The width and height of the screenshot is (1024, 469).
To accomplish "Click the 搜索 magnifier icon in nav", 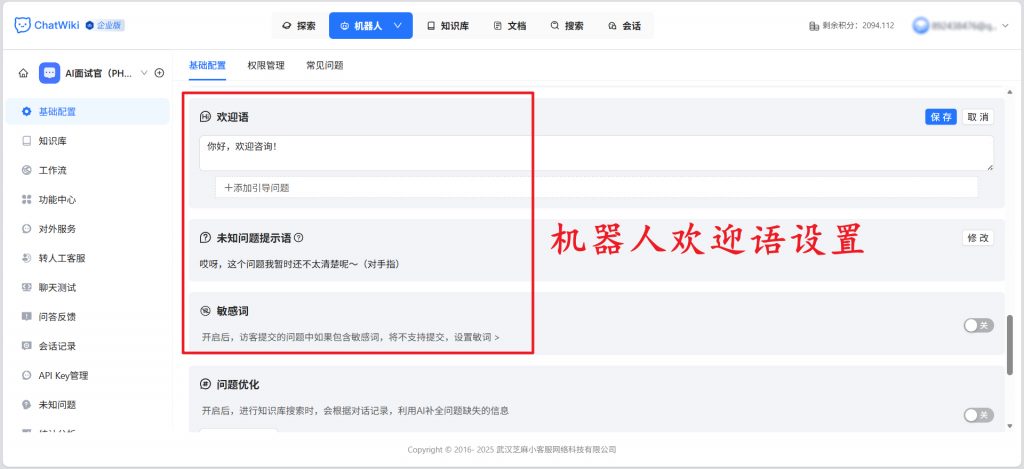I will tap(554, 26).
